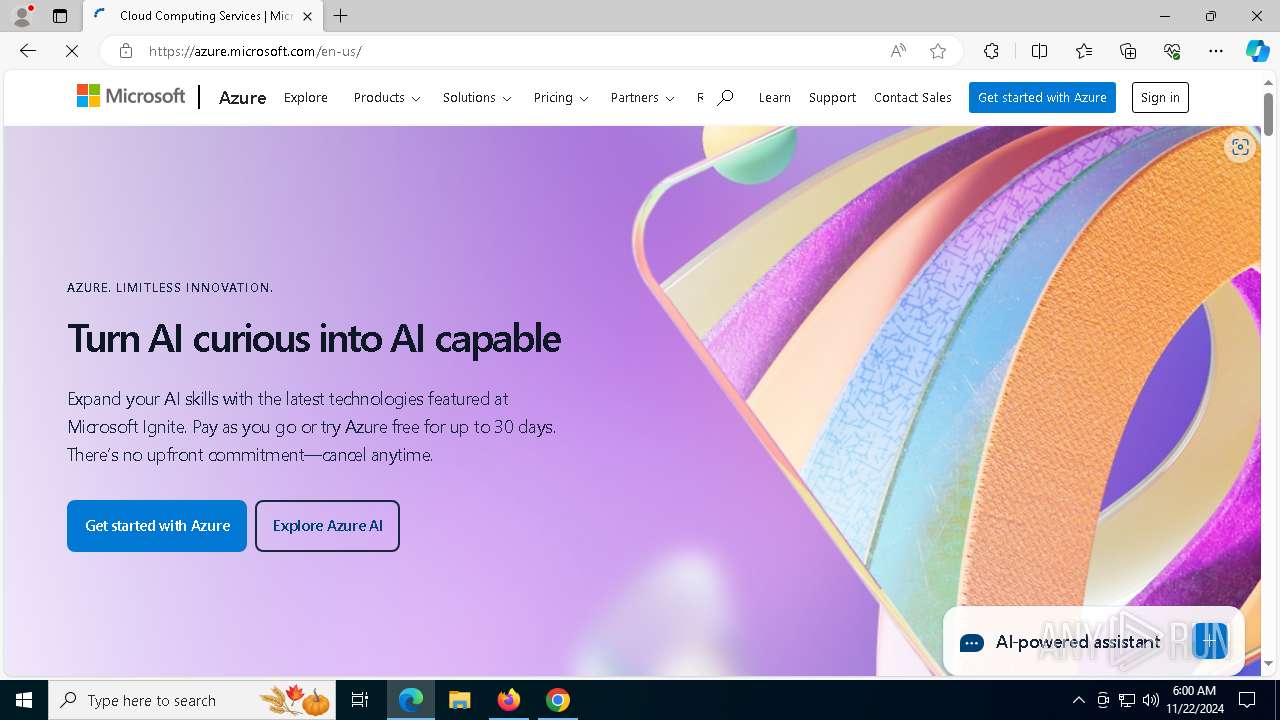Open the AI-powered assistant chat
The width and height of the screenshot is (1280, 720).
1093,642
